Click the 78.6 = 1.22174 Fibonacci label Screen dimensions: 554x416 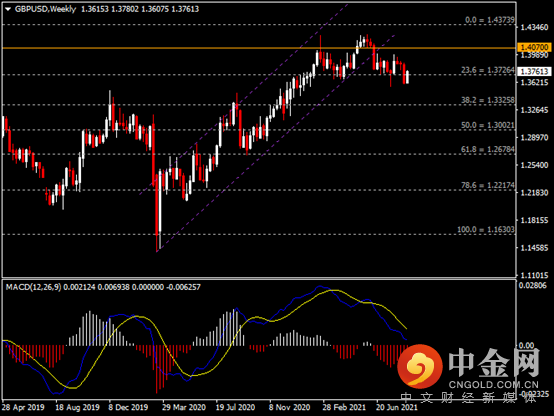tap(488, 186)
